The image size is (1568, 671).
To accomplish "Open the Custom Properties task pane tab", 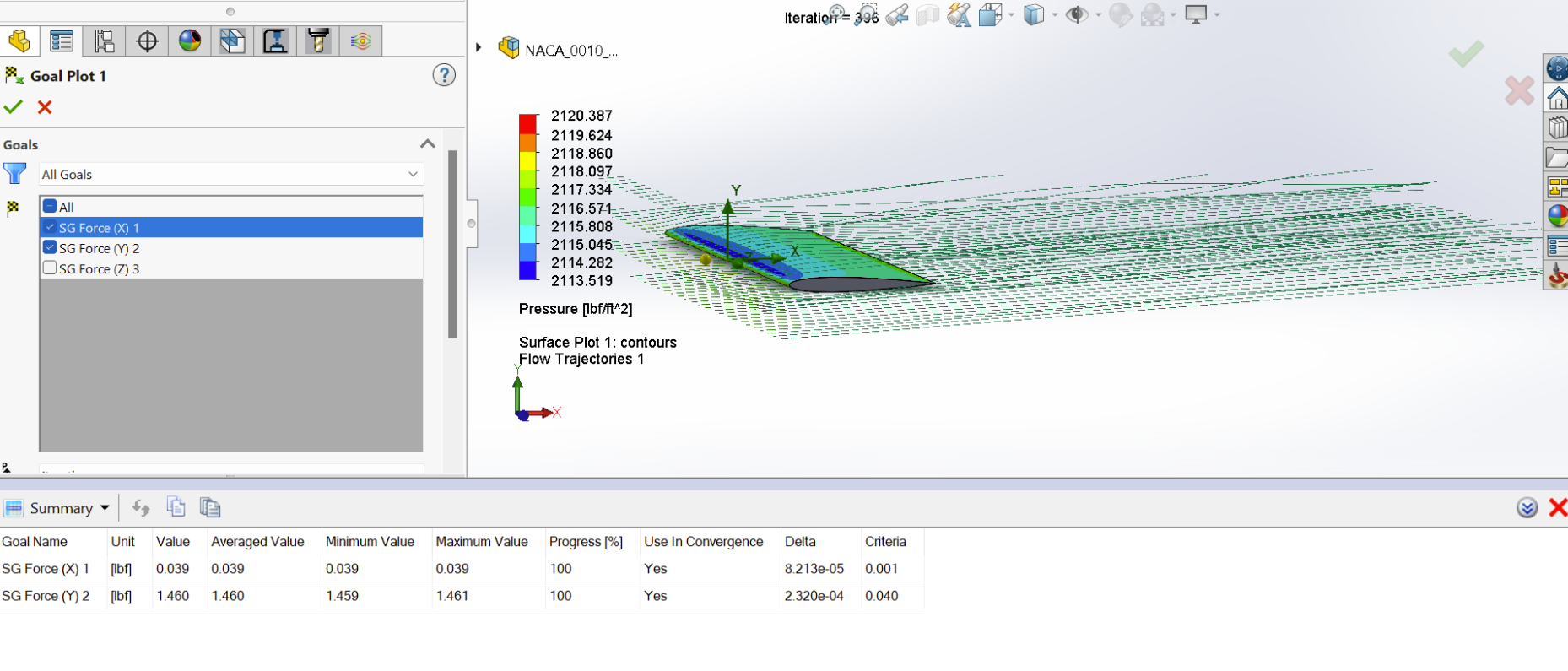I will (1557, 246).
